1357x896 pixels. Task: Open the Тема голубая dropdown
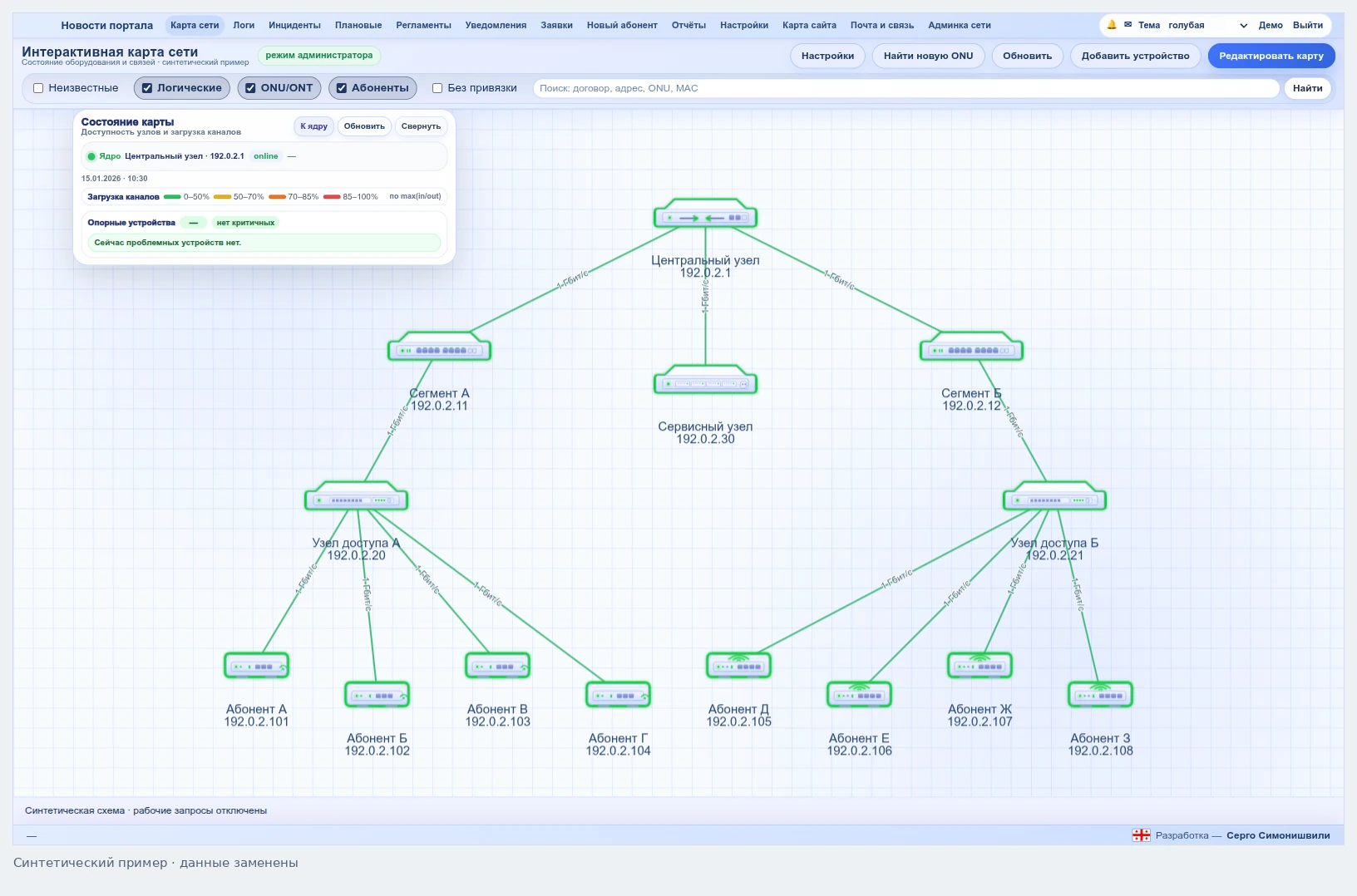click(1208, 26)
